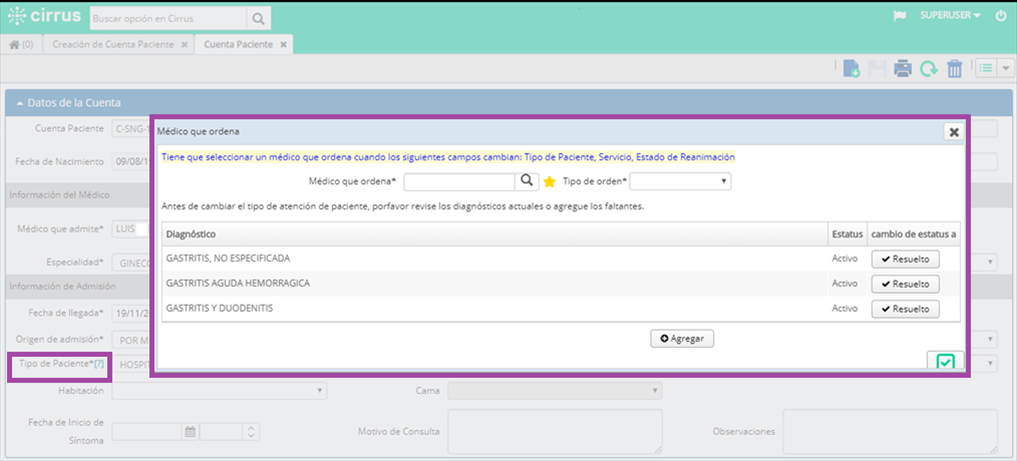The image size is (1017, 461).
Task: Search doctors with magnifier in dialog
Action: tap(527, 182)
